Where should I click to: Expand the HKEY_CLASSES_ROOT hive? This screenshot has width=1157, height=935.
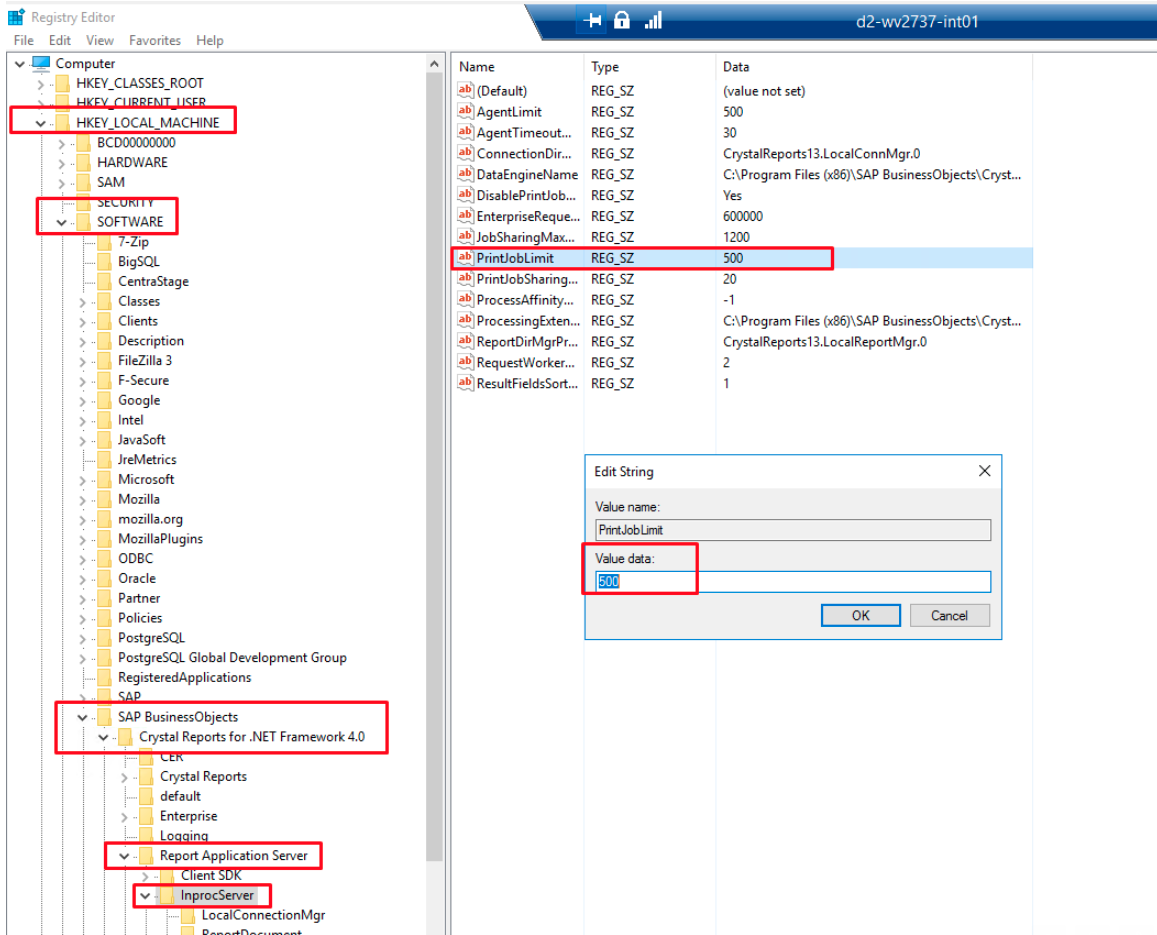tap(40, 84)
